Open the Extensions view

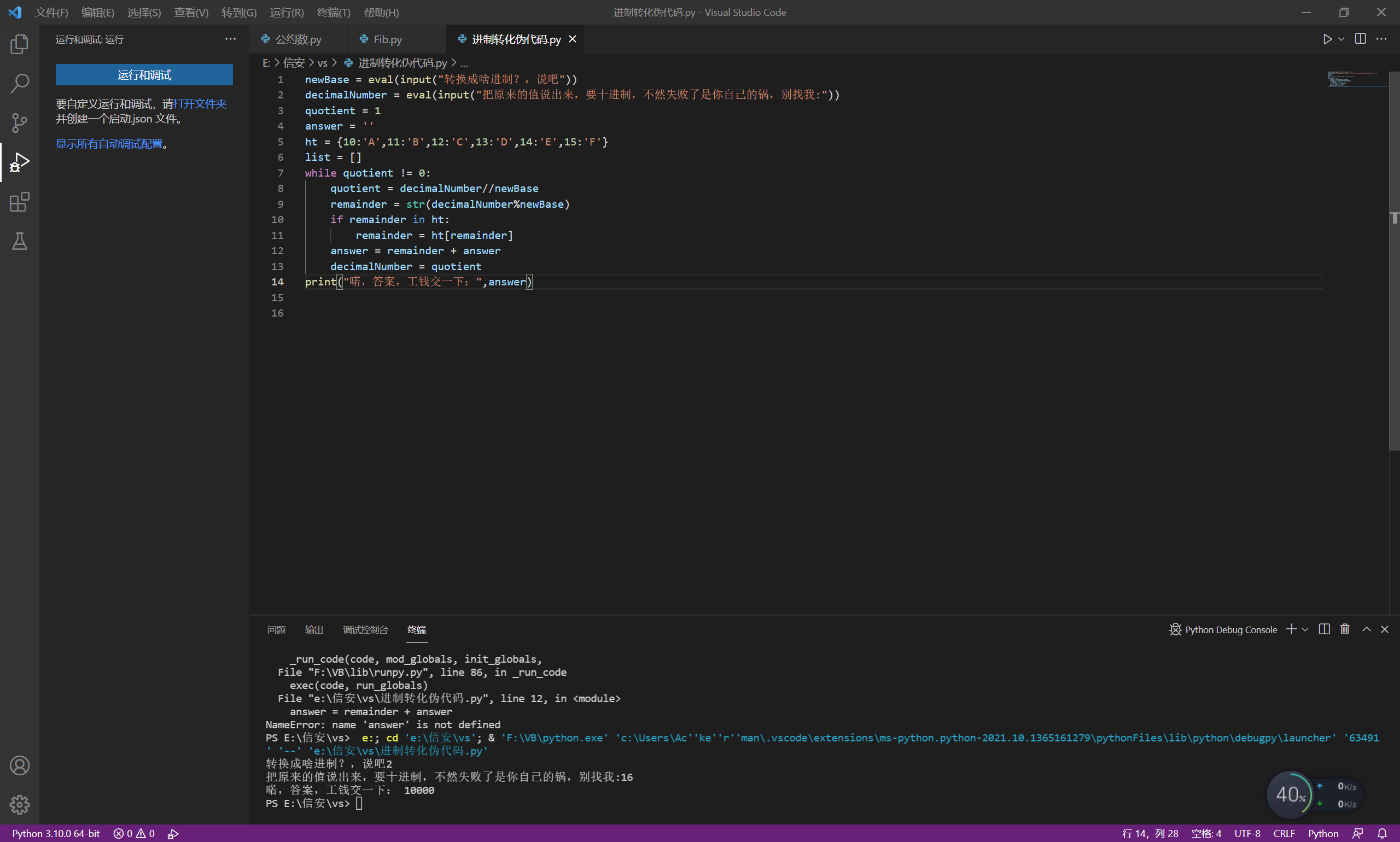[19, 202]
